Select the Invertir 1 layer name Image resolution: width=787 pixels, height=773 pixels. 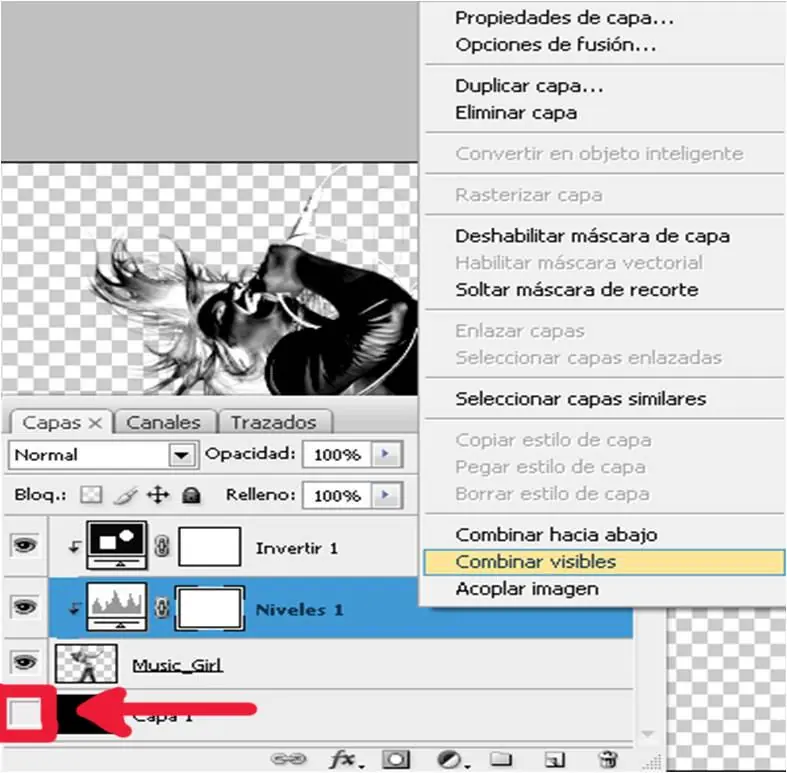pyautogui.click(x=297, y=548)
